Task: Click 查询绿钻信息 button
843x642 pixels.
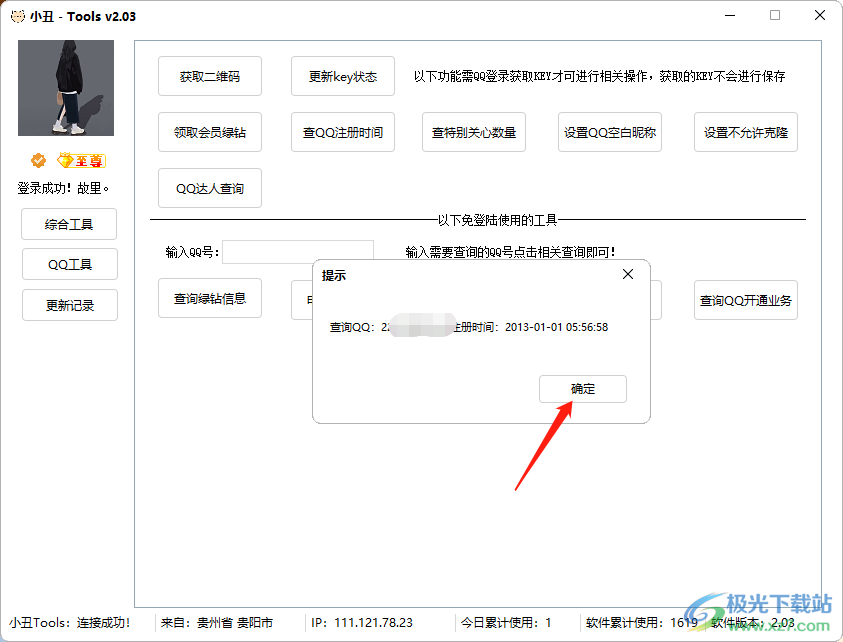Action: point(210,298)
